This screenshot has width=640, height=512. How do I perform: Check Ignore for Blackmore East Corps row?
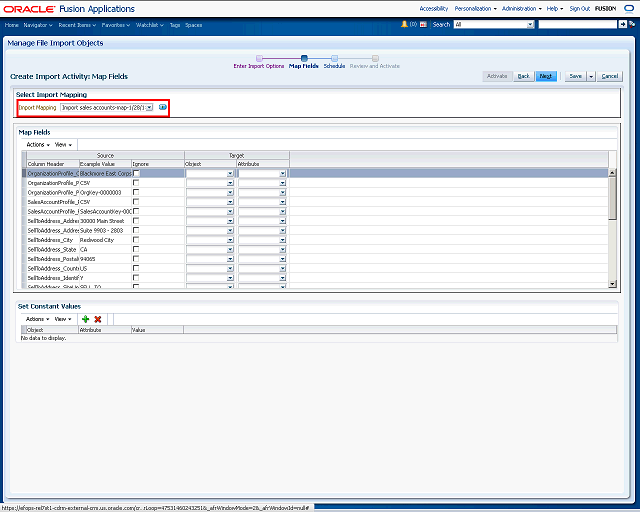(136, 173)
